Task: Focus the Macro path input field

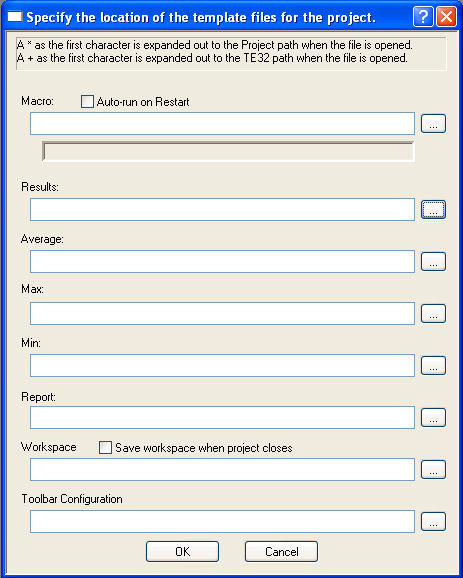Action: coord(222,123)
